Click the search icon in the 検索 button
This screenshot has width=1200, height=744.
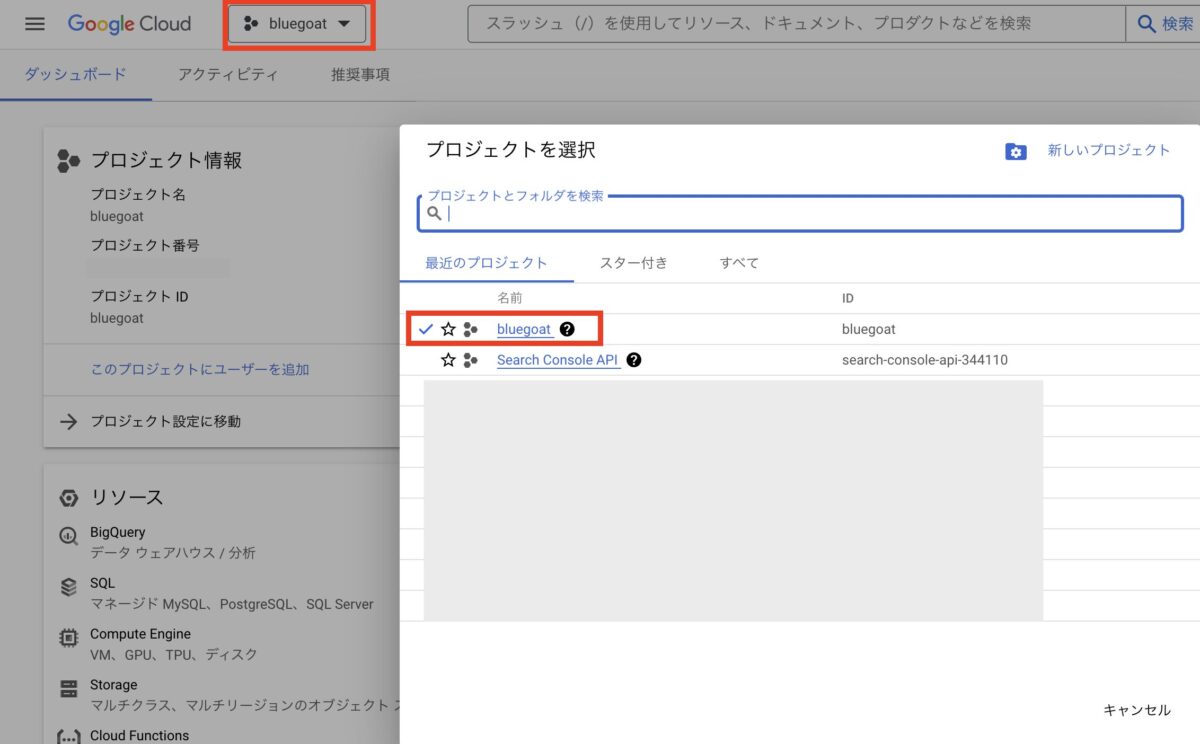point(1147,24)
